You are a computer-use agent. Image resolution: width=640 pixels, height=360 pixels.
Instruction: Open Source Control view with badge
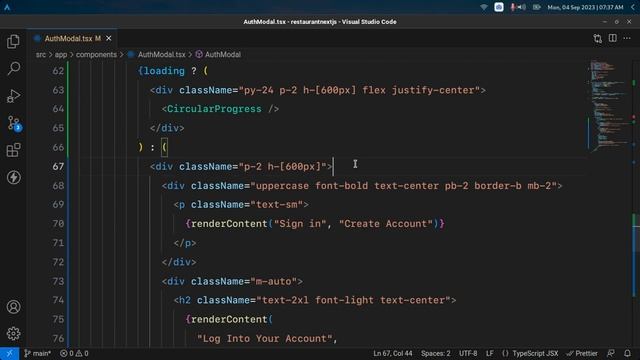click(x=14, y=123)
